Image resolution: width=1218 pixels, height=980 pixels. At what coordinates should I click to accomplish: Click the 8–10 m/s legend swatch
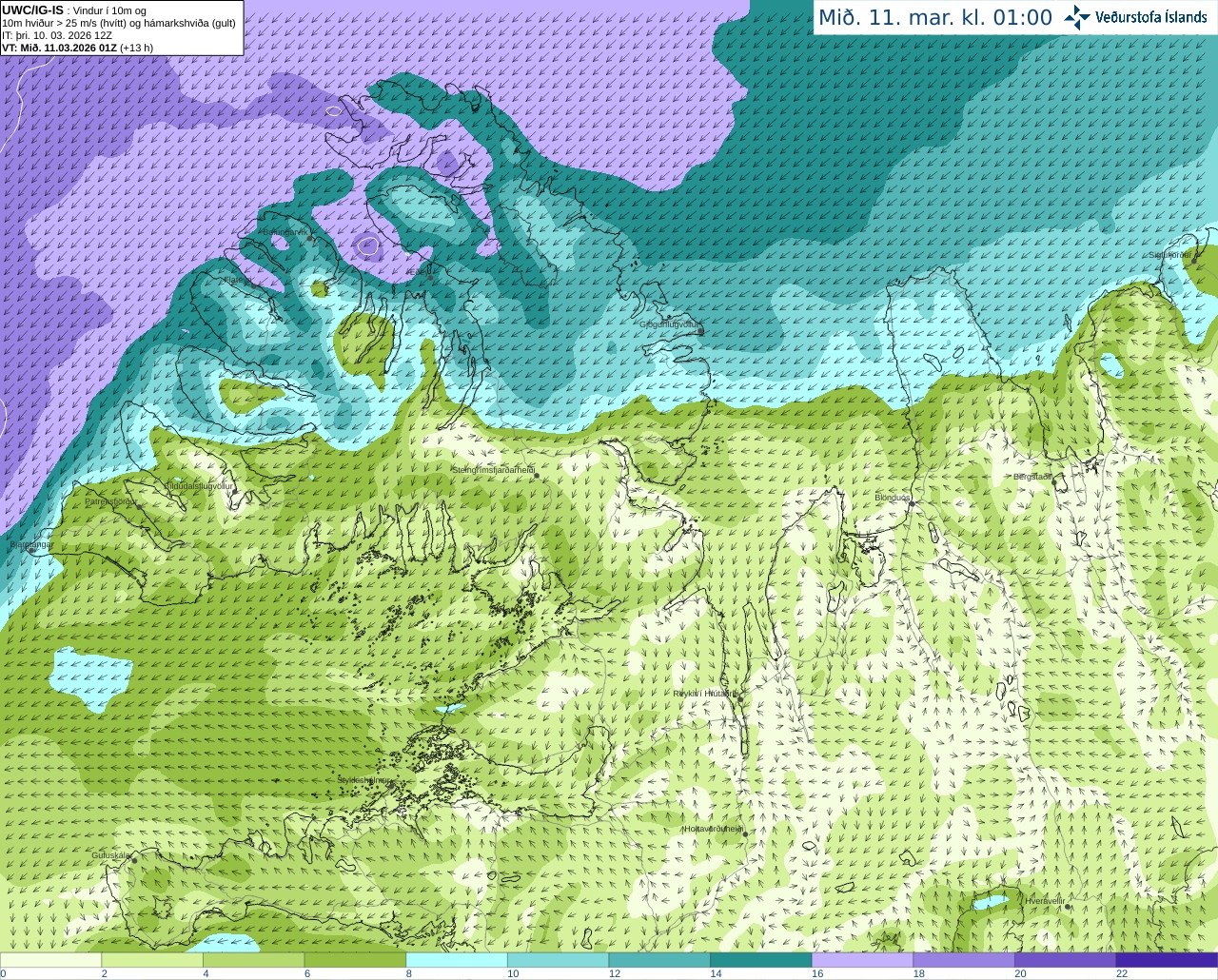(457, 960)
